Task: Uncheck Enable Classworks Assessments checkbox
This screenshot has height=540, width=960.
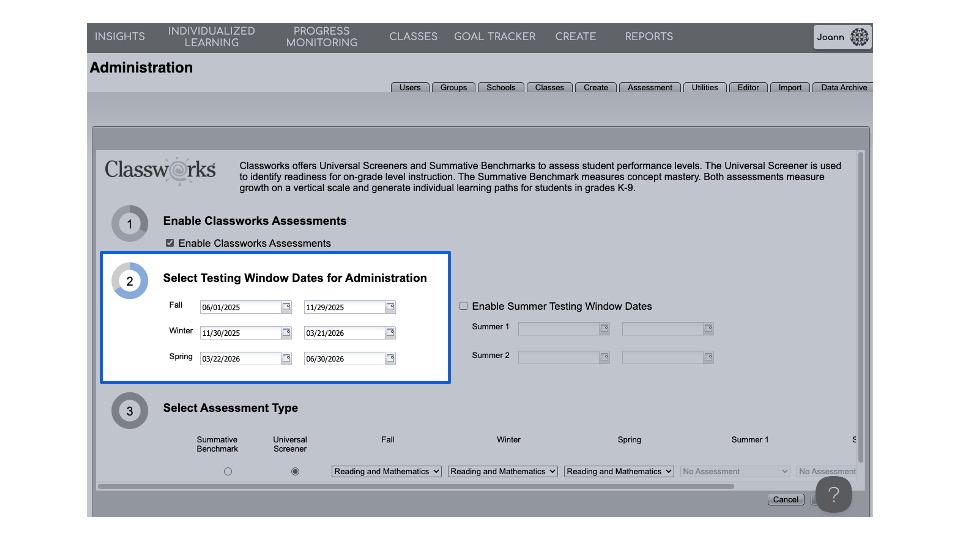Action: (170, 243)
